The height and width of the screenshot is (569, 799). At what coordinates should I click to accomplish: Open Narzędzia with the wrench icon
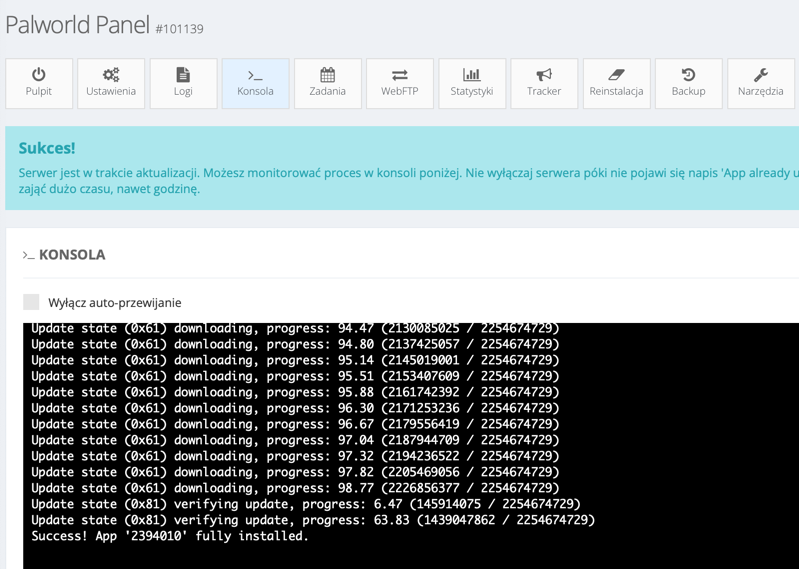pyautogui.click(x=760, y=75)
